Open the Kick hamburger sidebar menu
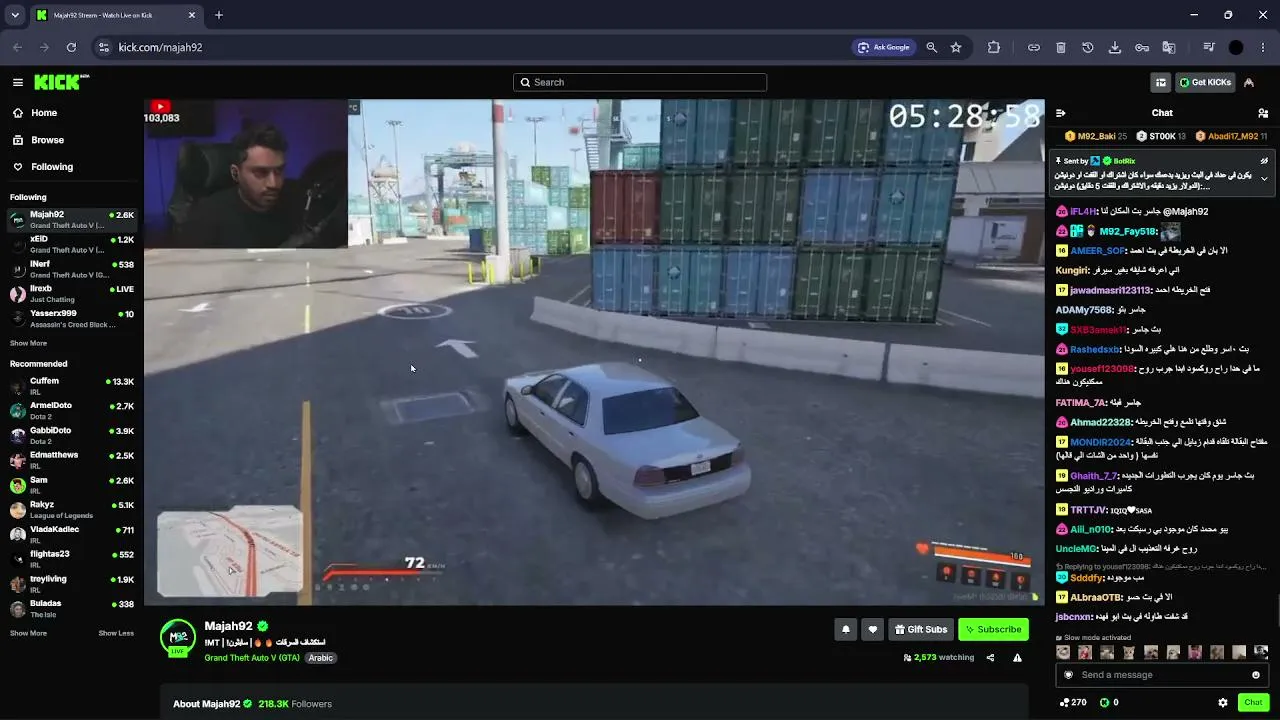 (18, 83)
